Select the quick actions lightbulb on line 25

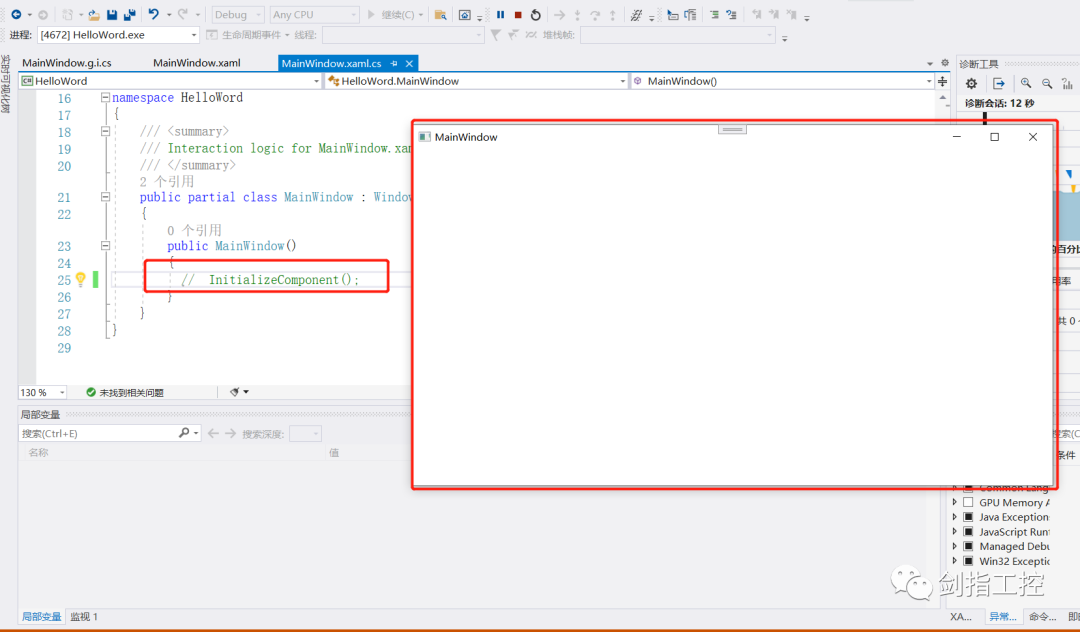[x=79, y=280]
